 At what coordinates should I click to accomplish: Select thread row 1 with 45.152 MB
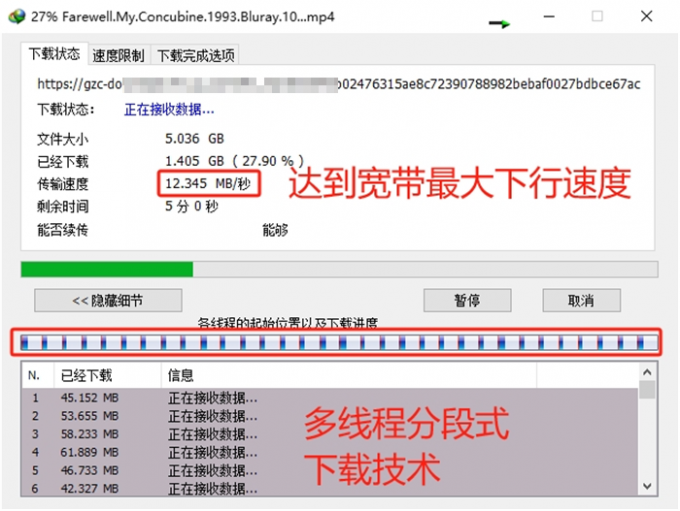coord(330,398)
